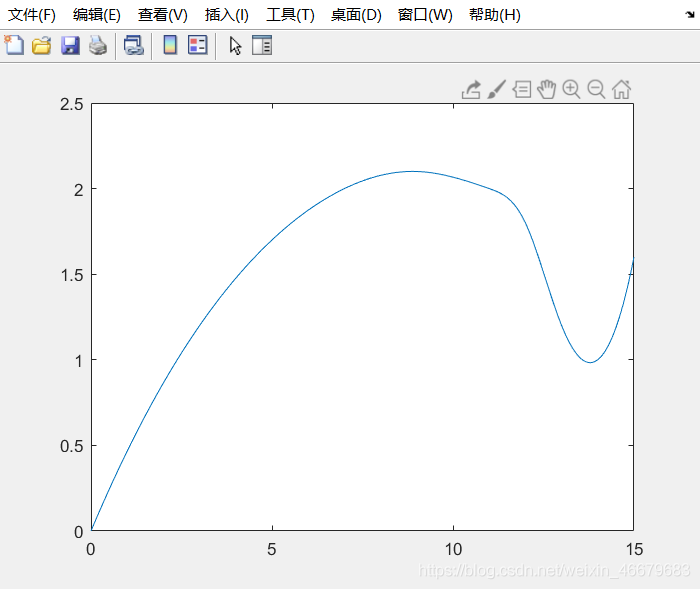700x589 pixels.
Task: Click the New Figure icon
Action: click(14, 45)
